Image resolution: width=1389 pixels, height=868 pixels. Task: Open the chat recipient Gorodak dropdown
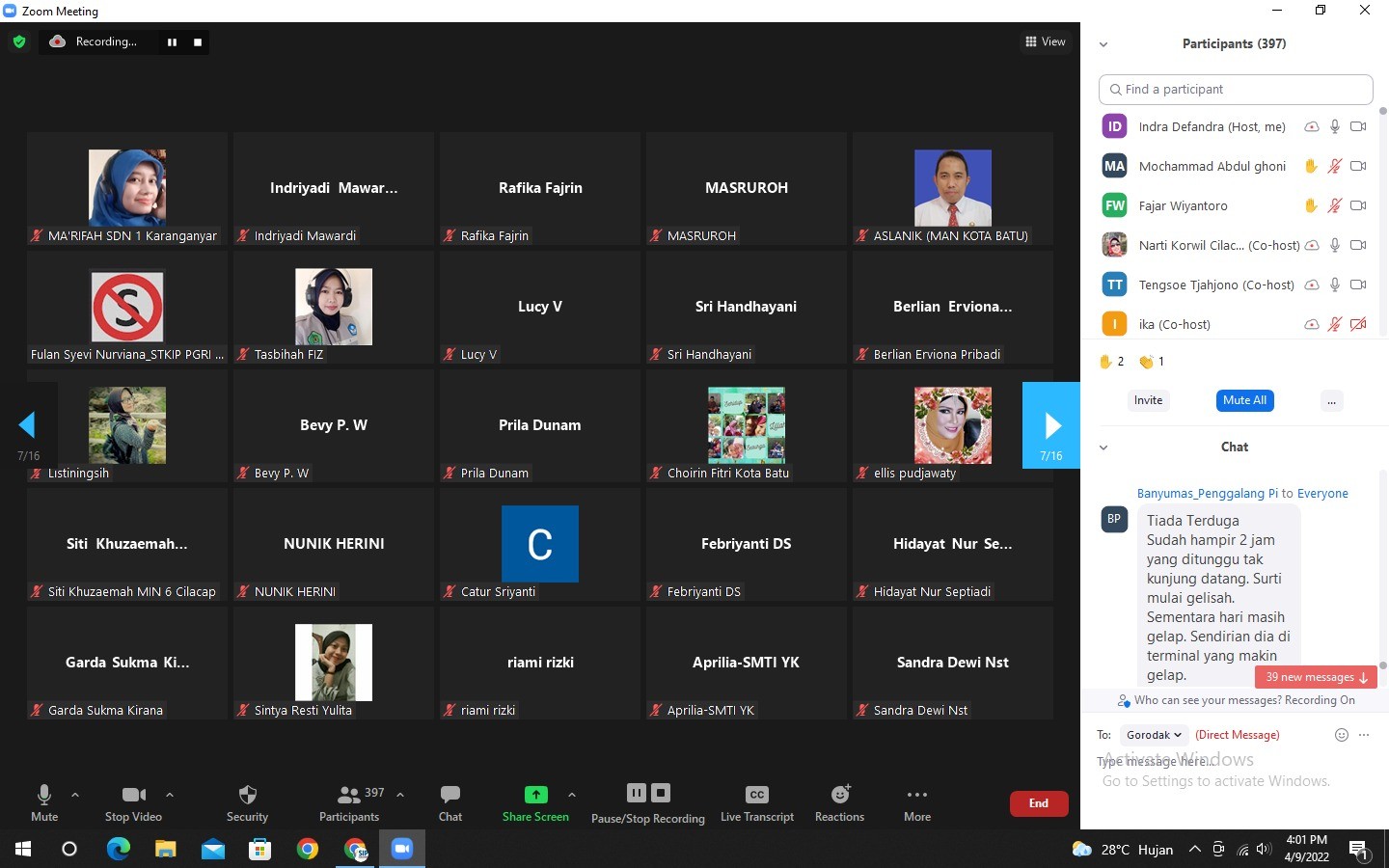1154,735
